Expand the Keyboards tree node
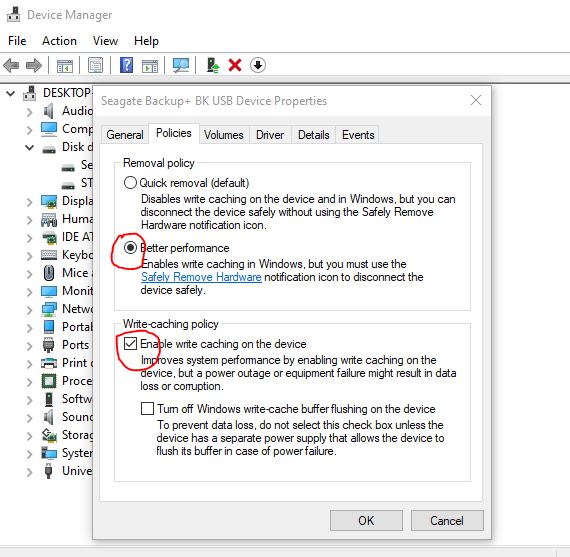 tap(29, 256)
